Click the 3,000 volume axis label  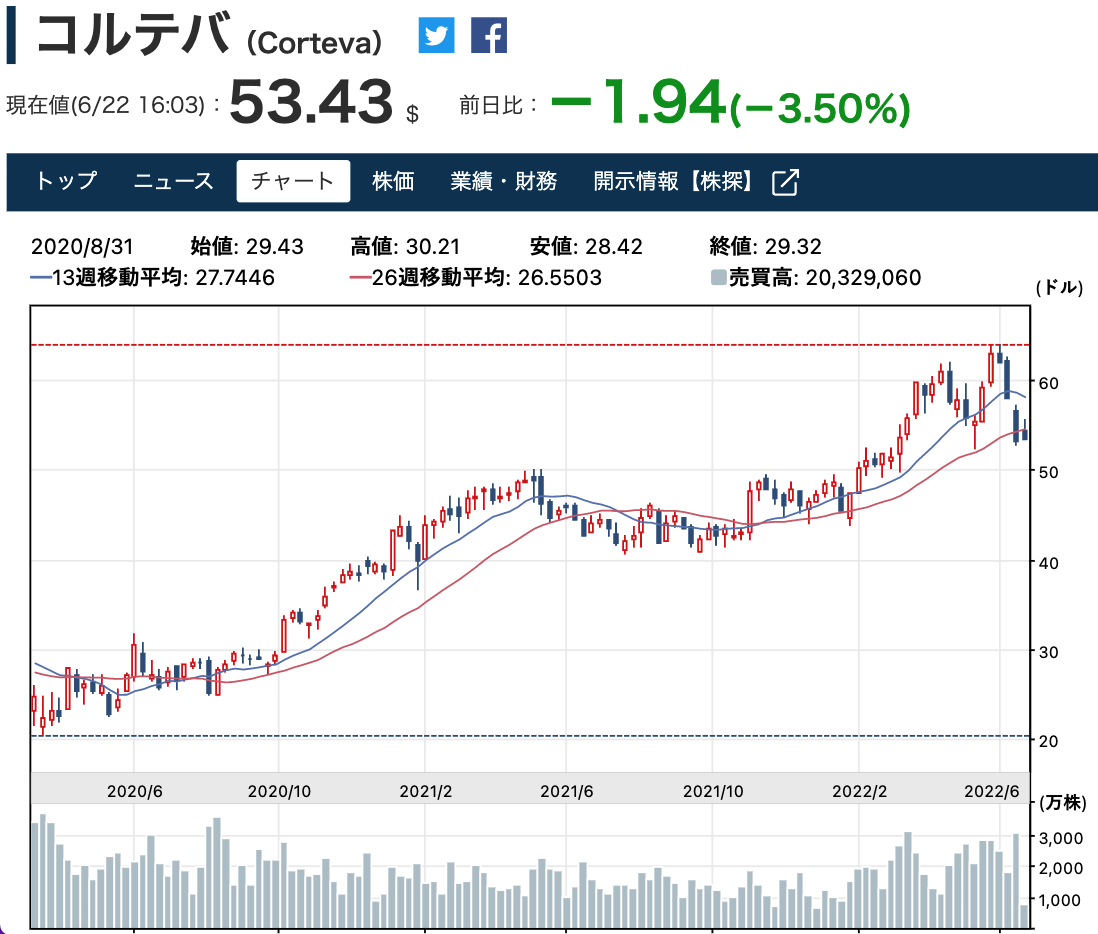1061,838
